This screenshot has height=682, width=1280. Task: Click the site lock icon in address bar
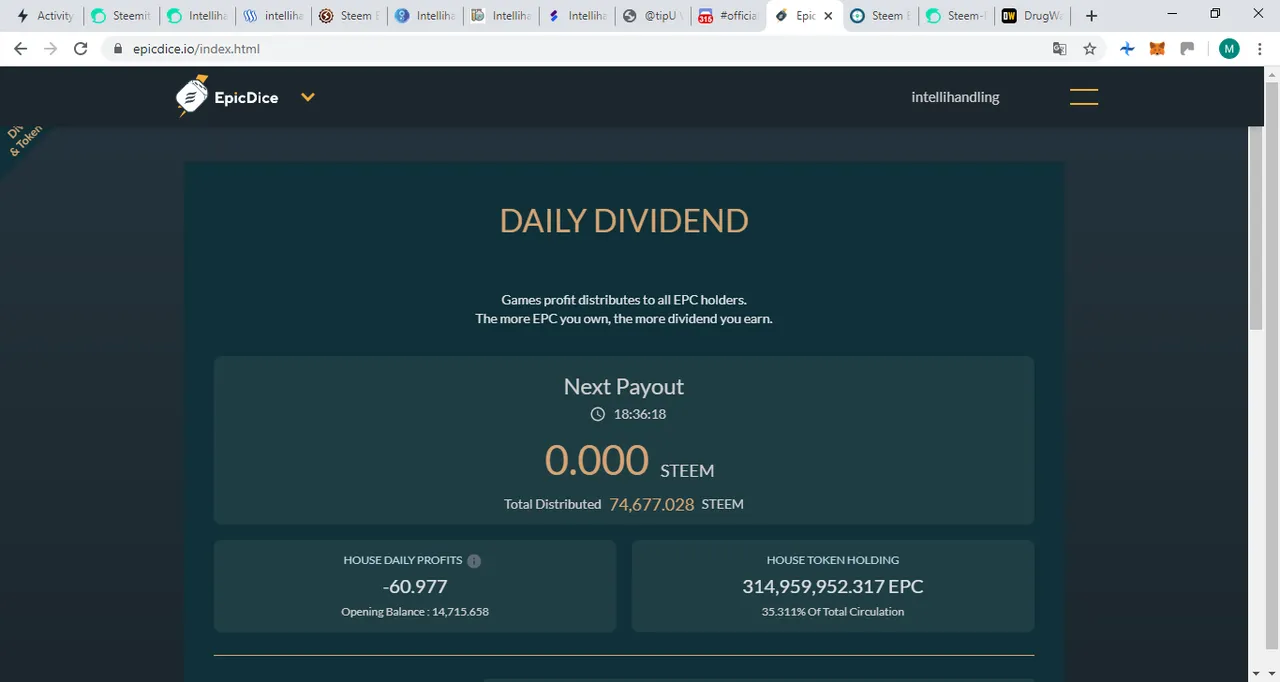[x=118, y=48]
